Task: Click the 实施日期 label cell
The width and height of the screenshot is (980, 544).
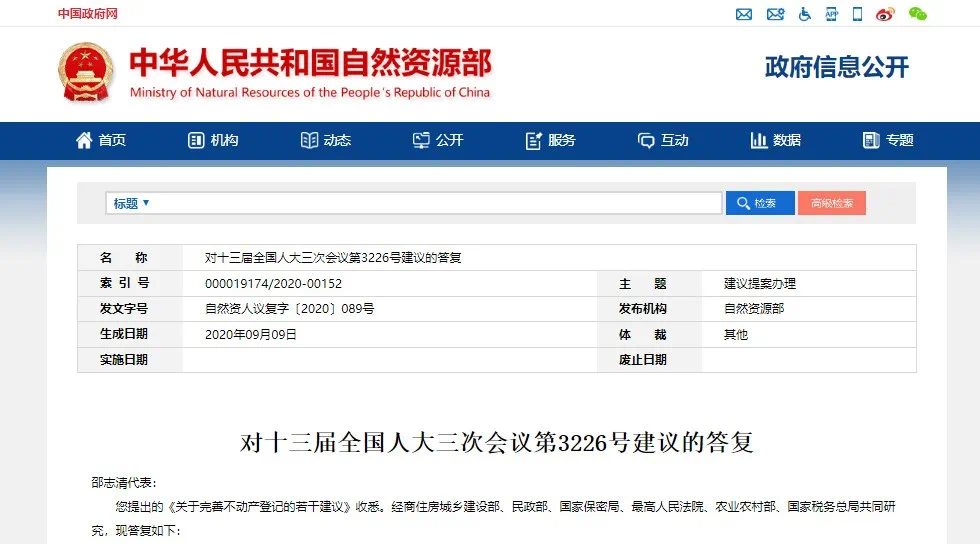Action: pos(130,360)
